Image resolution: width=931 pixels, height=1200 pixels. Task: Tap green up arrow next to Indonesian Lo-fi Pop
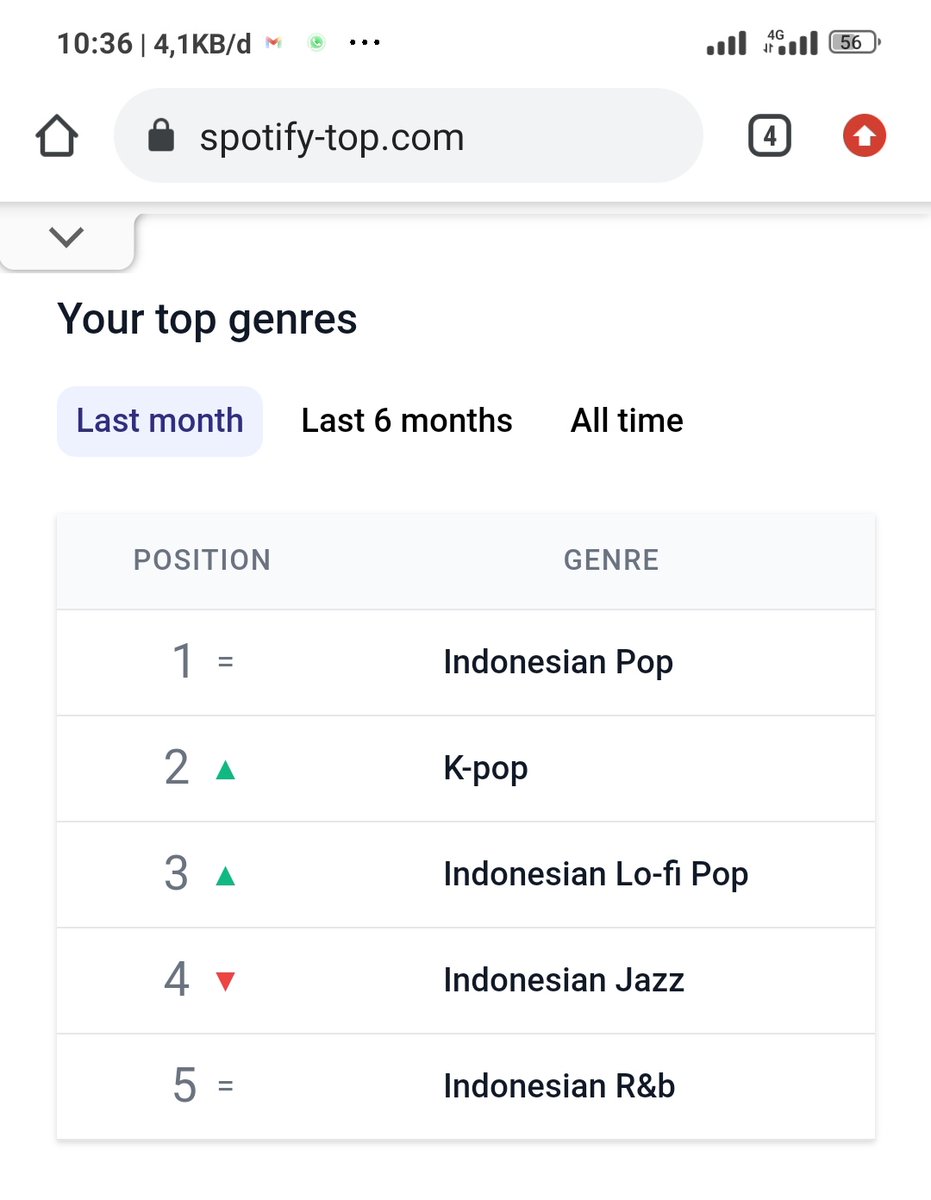tap(225, 876)
